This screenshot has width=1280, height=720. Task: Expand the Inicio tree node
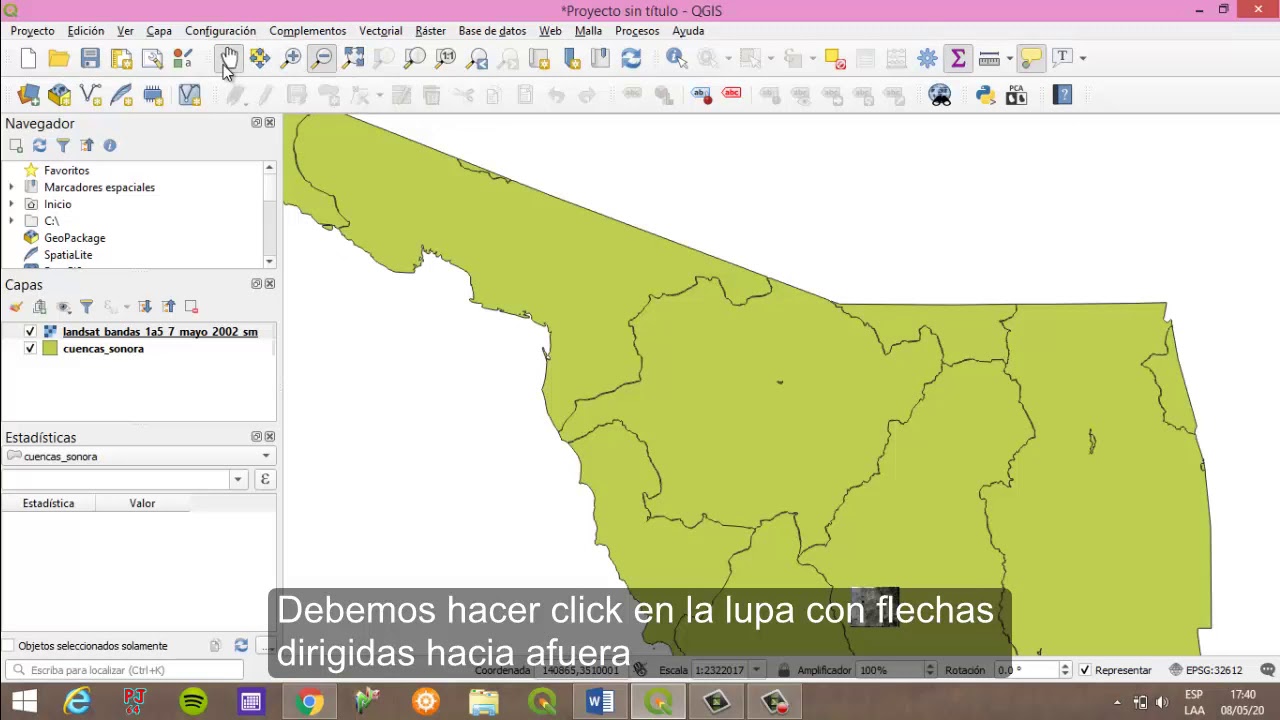pyautogui.click(x=11, y=205)
